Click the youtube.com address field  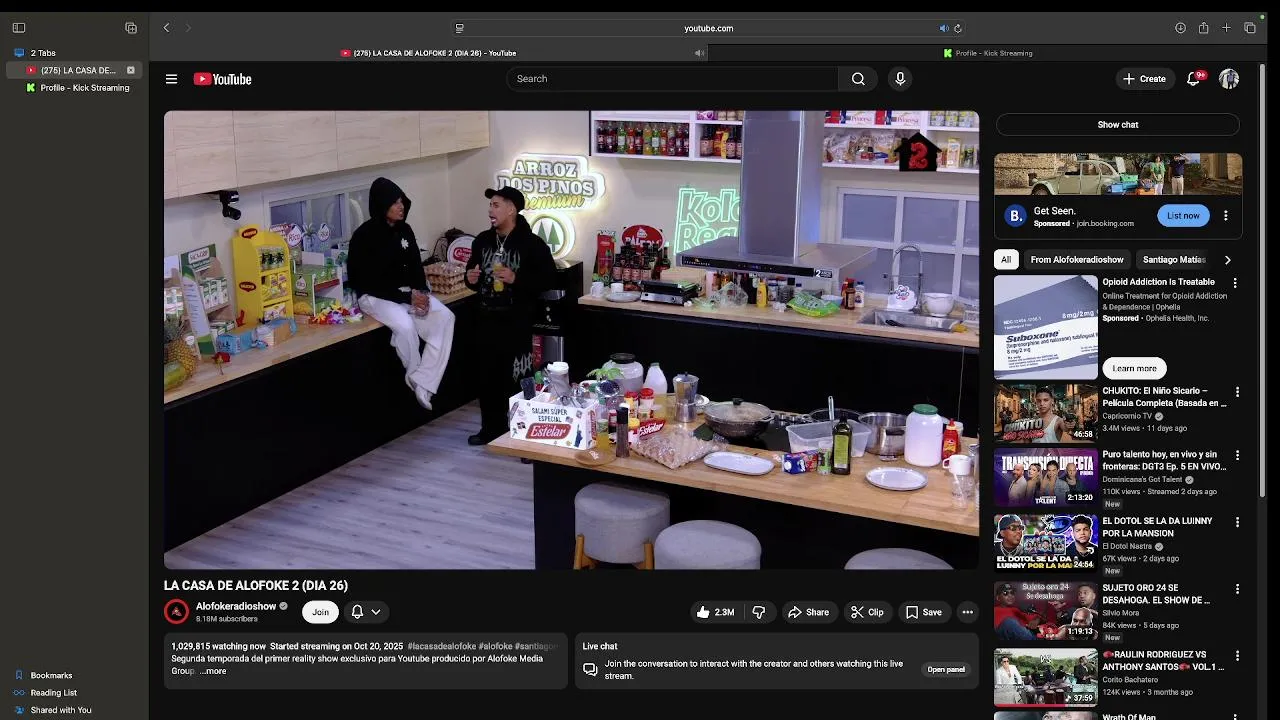point(708,28)
